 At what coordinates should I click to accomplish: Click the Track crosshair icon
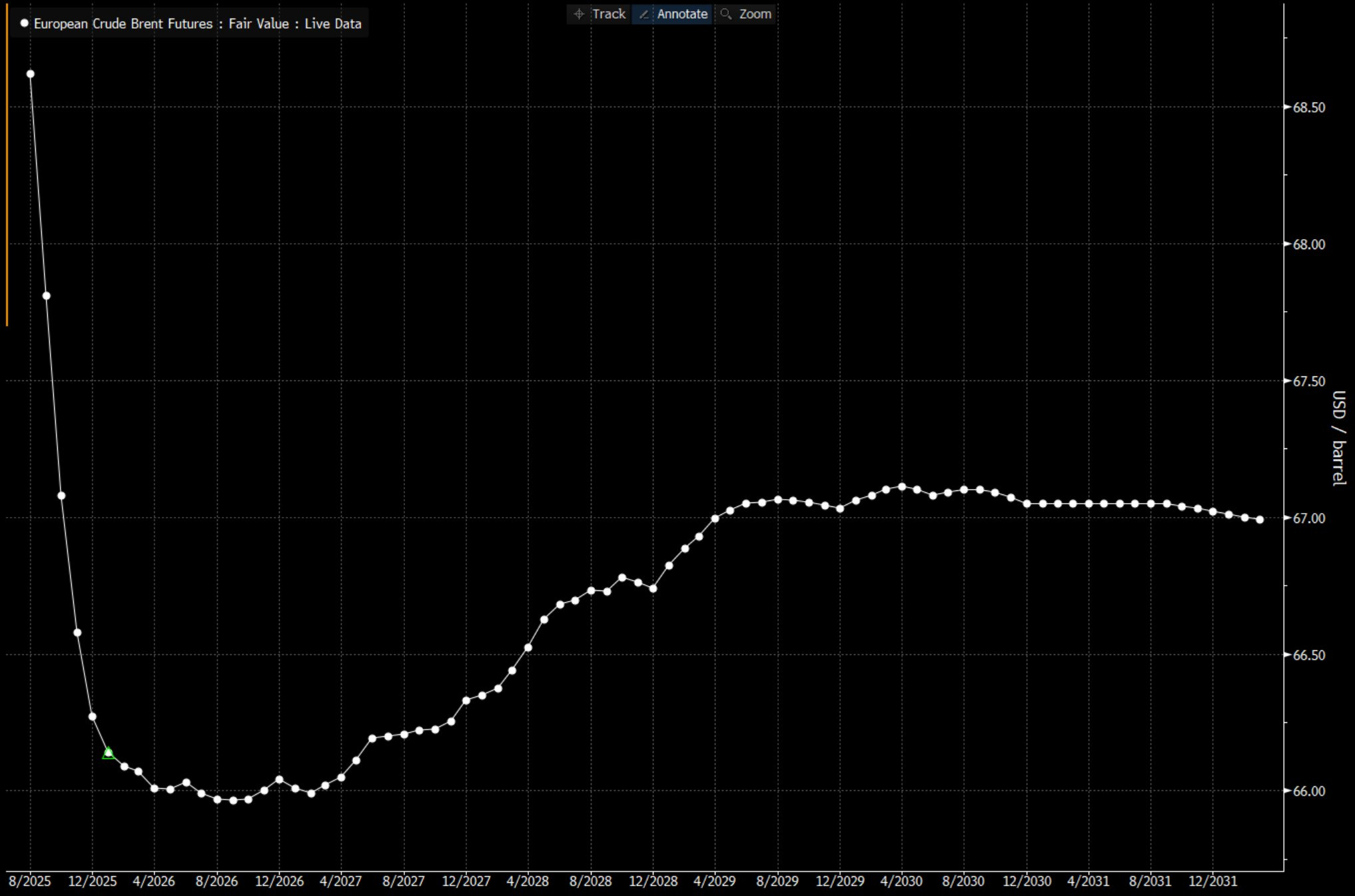(578, 14)
